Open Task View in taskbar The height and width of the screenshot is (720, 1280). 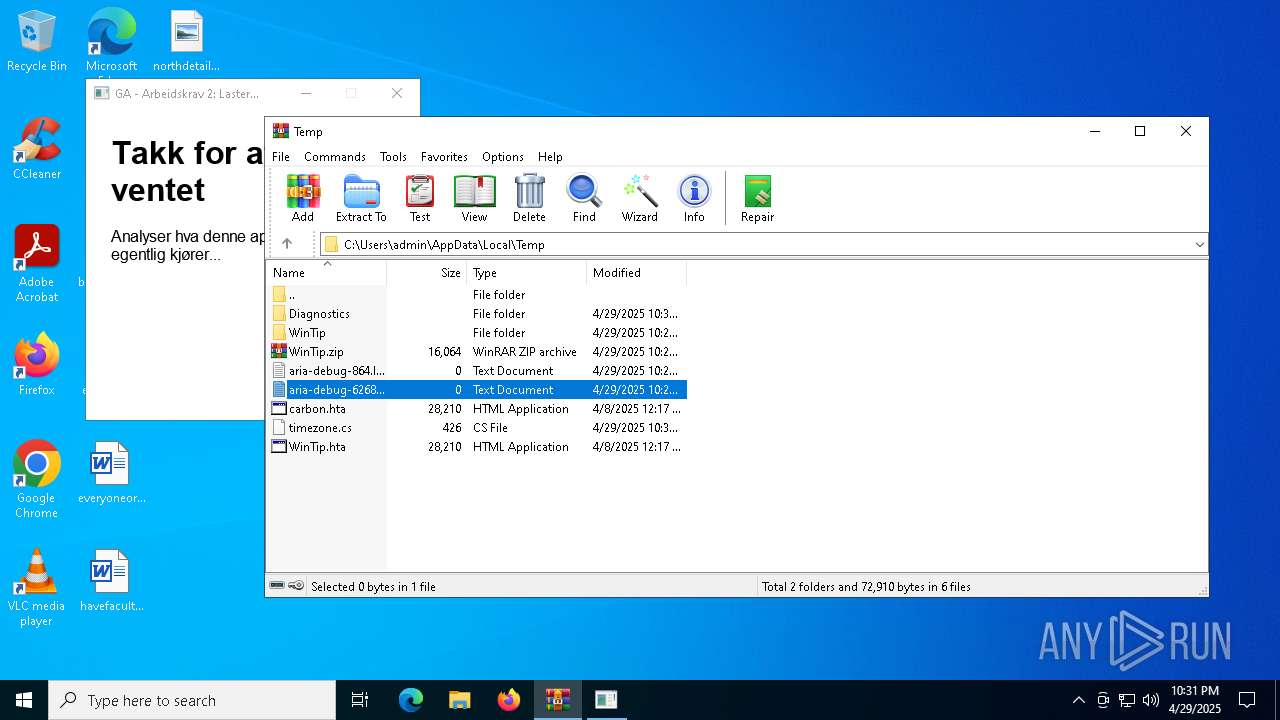click(x=360, y=700)
